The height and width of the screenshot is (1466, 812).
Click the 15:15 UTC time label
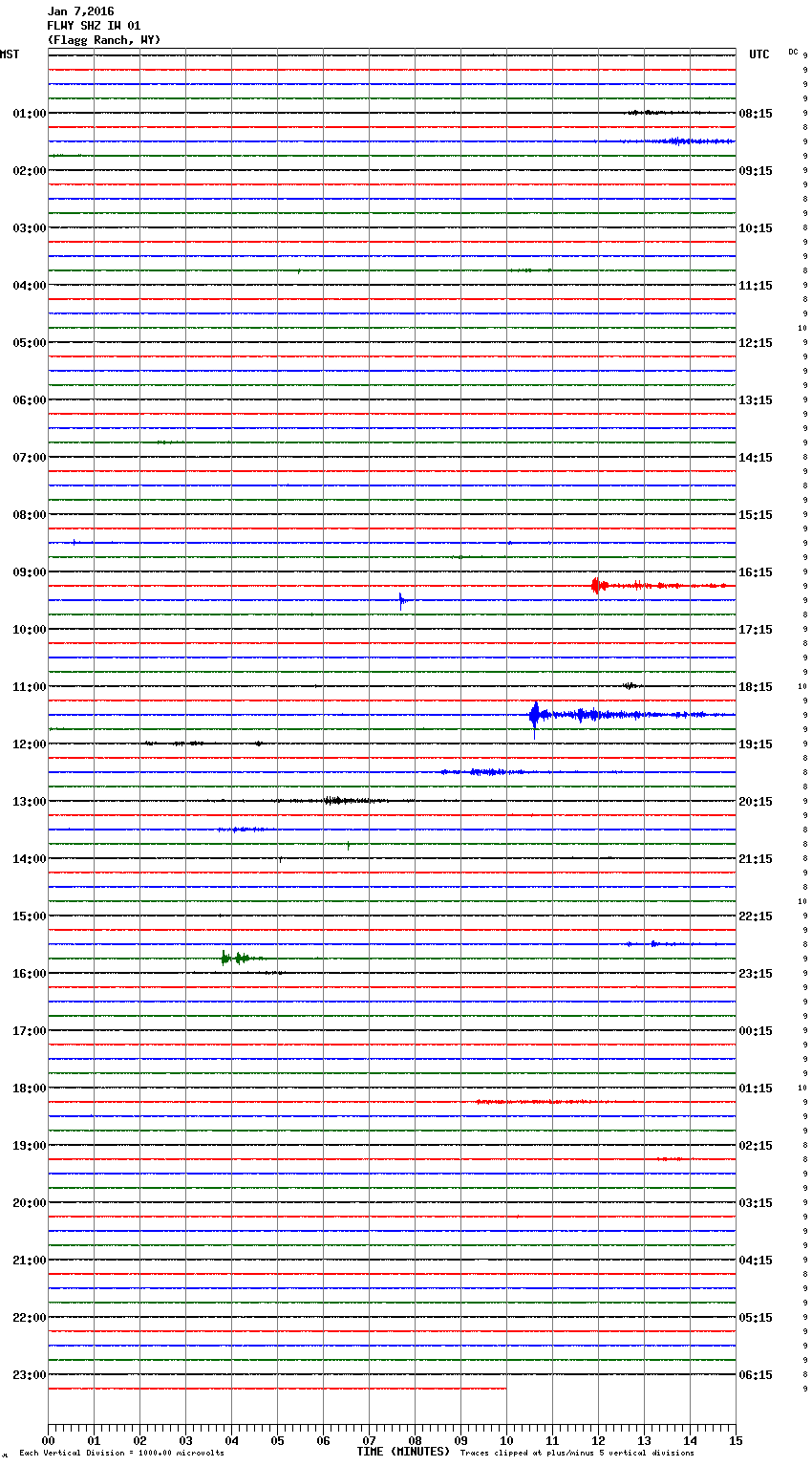[x=756, y=514]
